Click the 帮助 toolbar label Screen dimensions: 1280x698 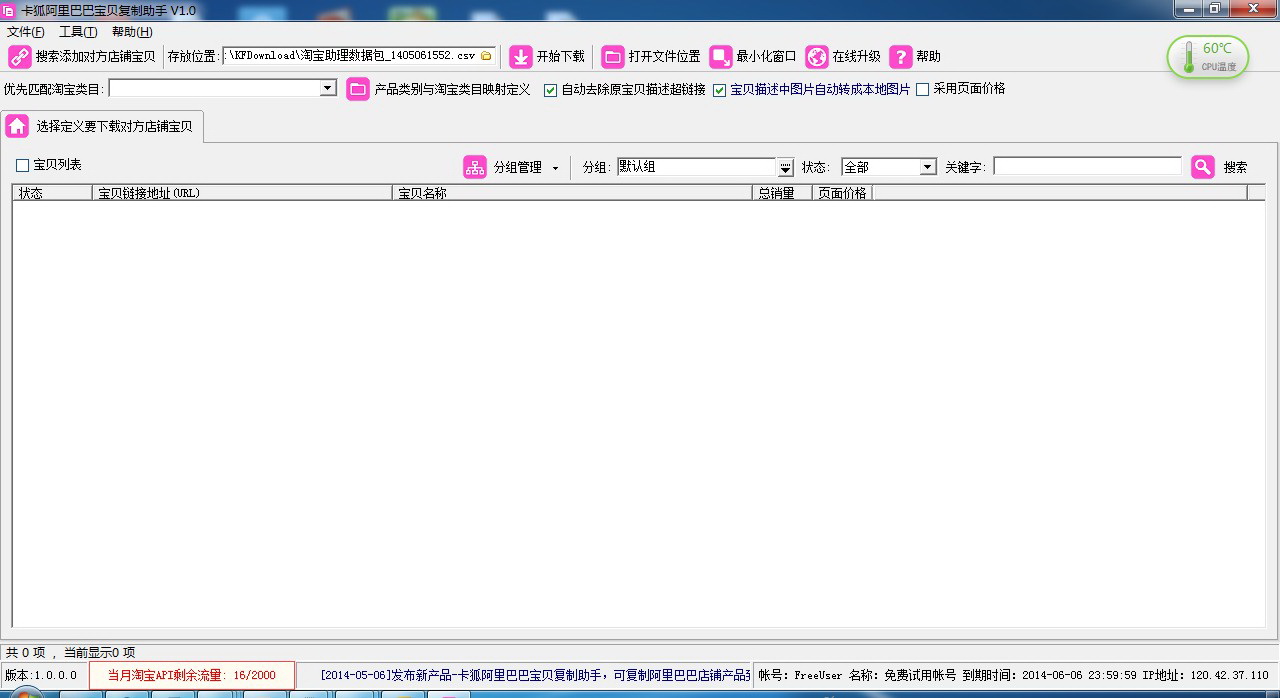click(929, 56)
